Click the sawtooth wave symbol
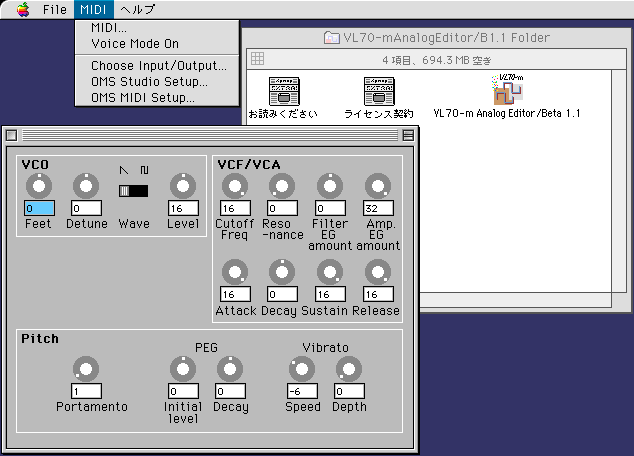 (124, 170)
